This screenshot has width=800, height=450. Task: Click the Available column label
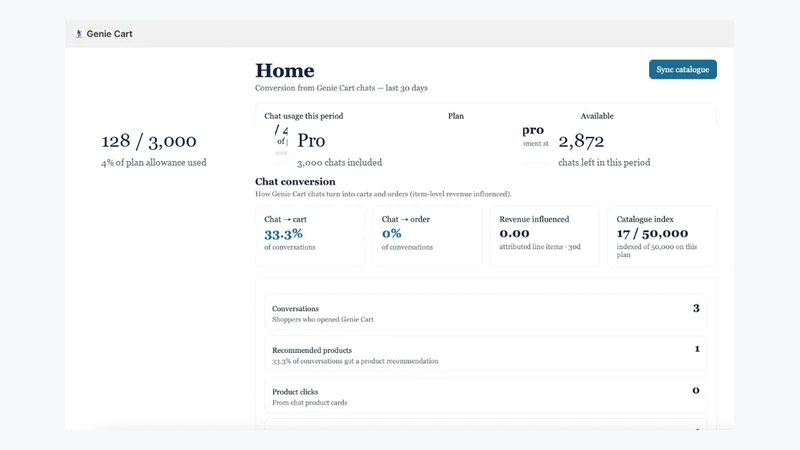coord(597,116)
